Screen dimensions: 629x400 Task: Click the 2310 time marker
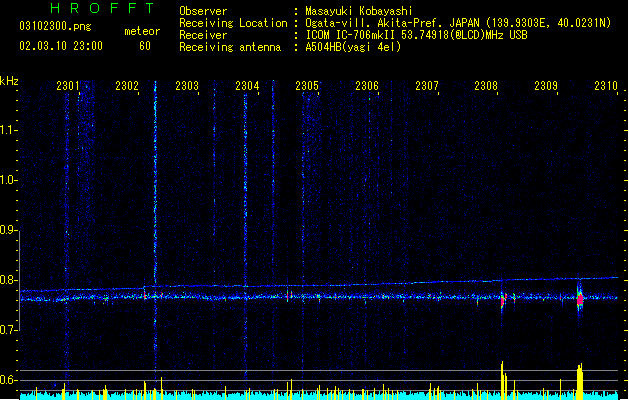(x=606, y=86)
